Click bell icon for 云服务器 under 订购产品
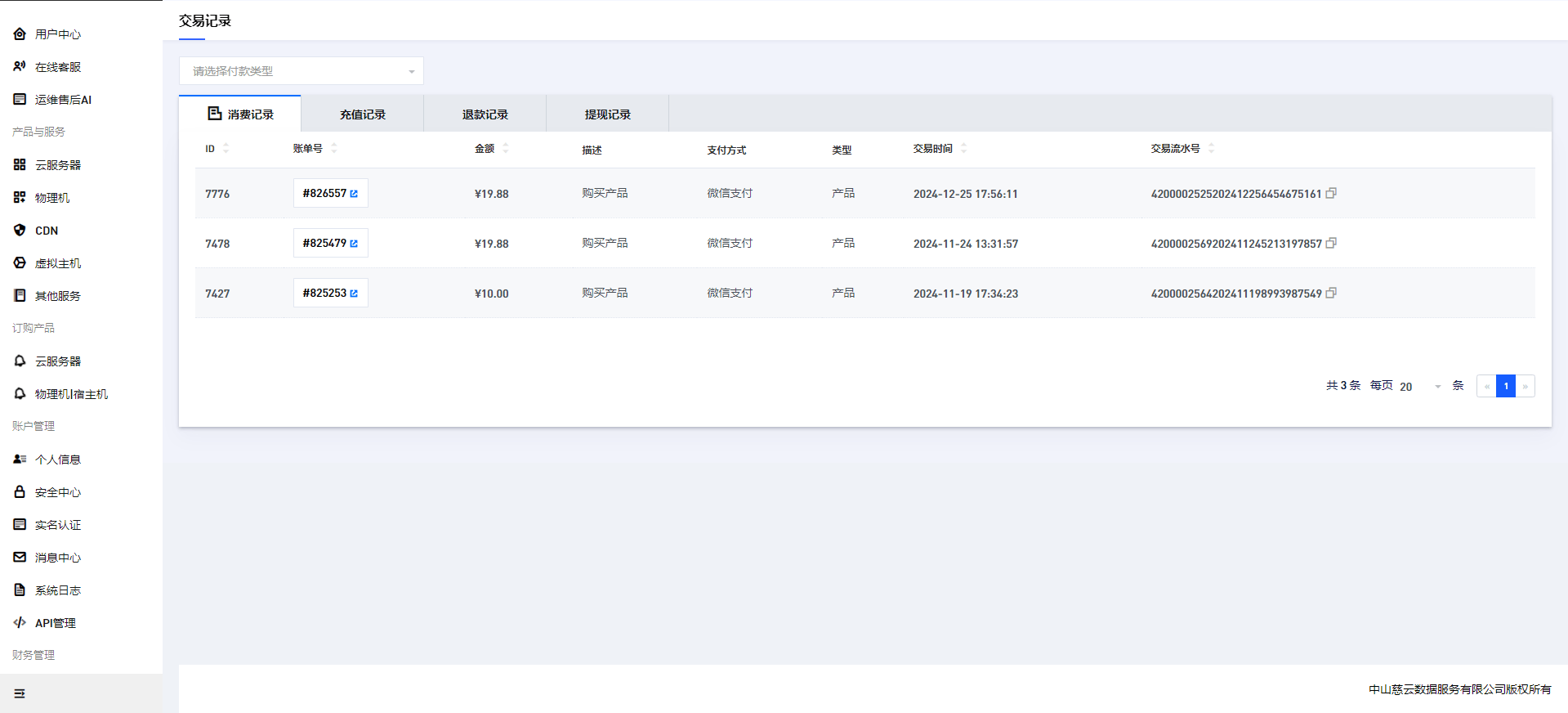Image resolution: width=1568 pixels, height=713 pixels. [20, 361]
